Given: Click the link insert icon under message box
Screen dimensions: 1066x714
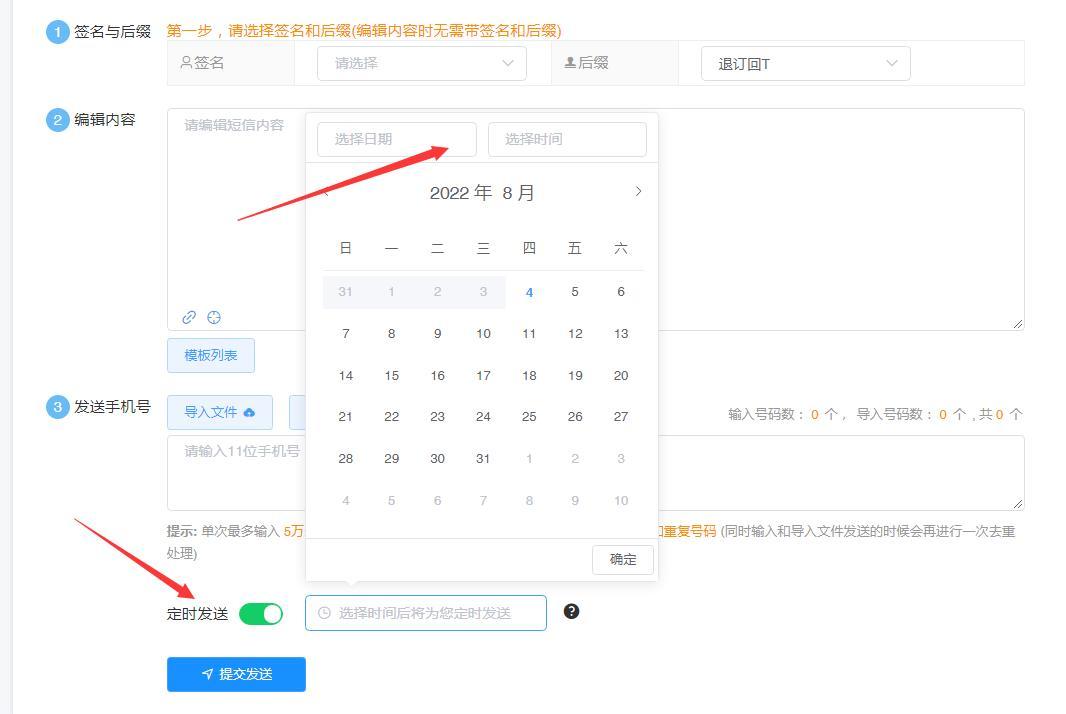Looking at the screenshot, I should point(189,317).
